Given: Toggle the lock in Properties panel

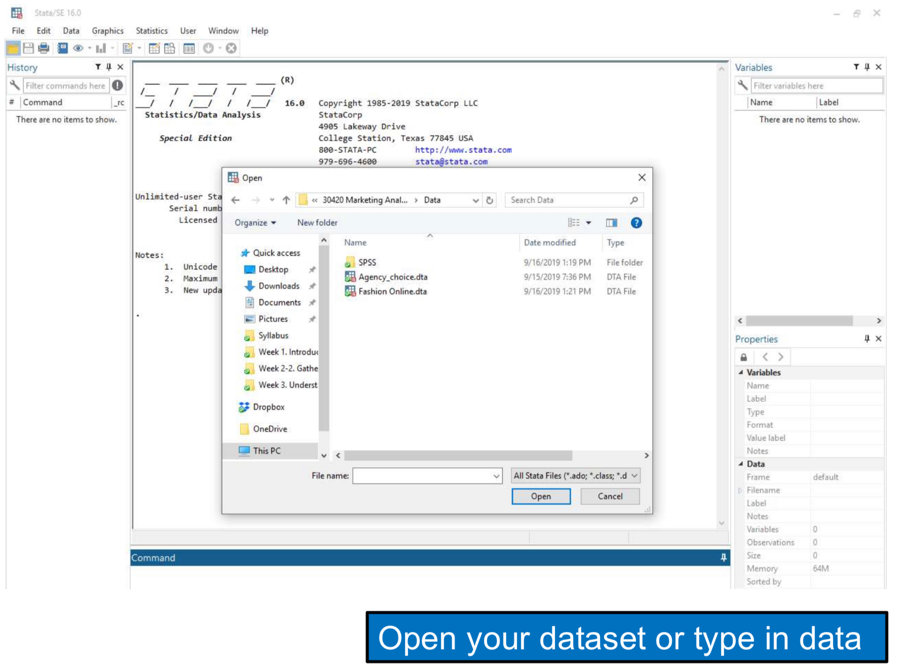Looking at the screenshot, I should 744,357.
